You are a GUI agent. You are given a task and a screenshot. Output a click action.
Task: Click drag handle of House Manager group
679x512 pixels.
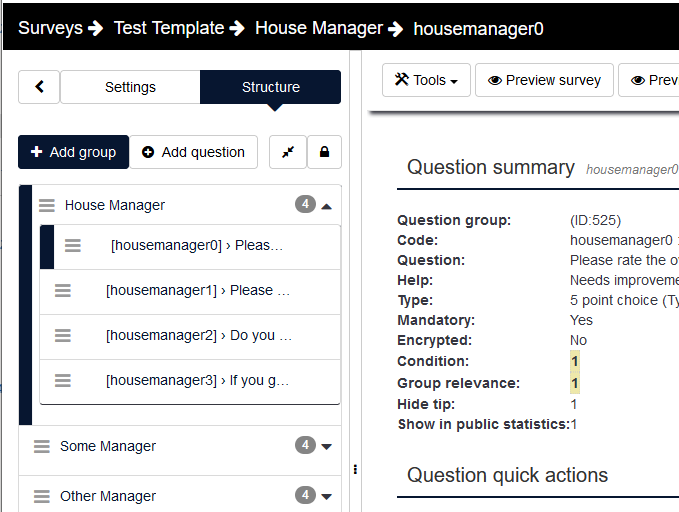pyautogui.click(x=46, y=205)
